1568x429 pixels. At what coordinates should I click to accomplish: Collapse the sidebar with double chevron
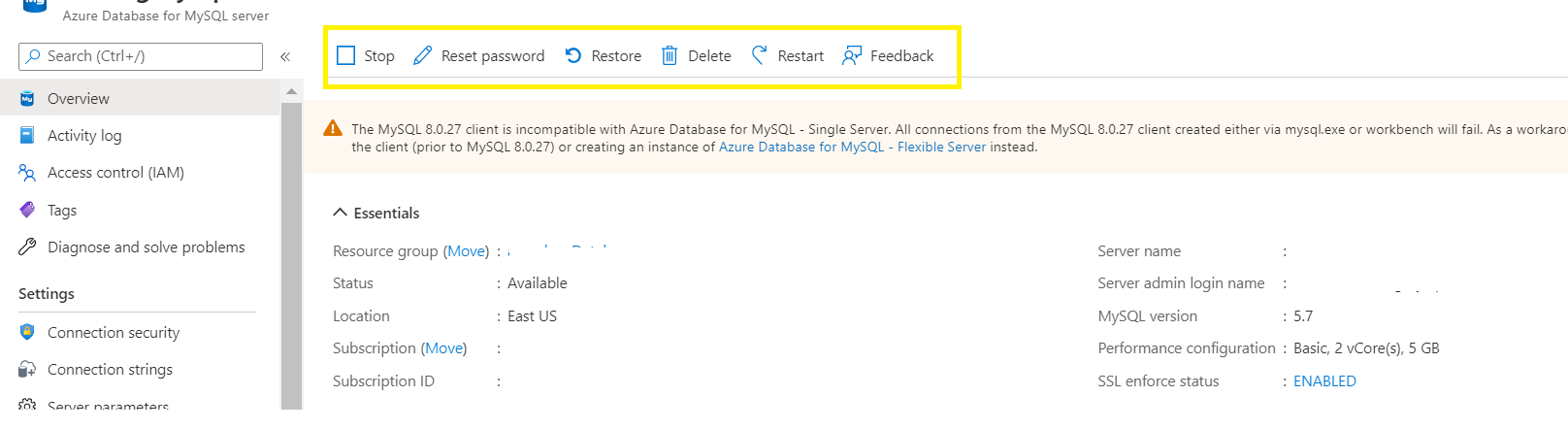pyautogui.click(x=285, y=56)
